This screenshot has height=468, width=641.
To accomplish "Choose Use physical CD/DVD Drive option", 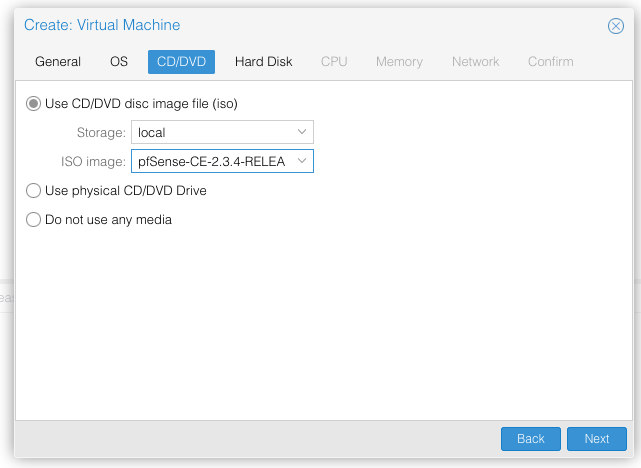I will [34, 191].
